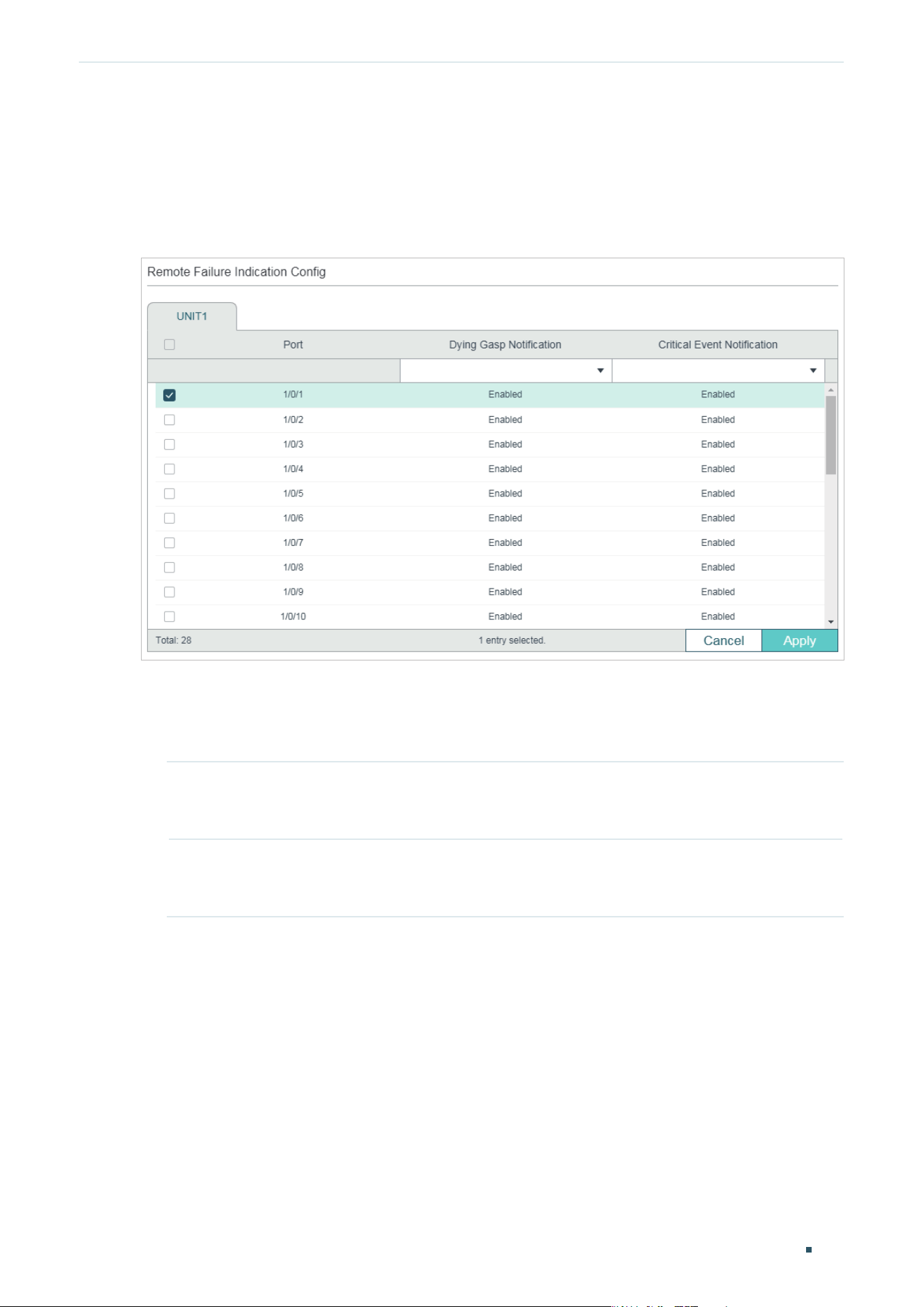Click the Cancel button
The height and width of the screenshot is (1307, 924).
pyautogui.click(x=724, y=641)
